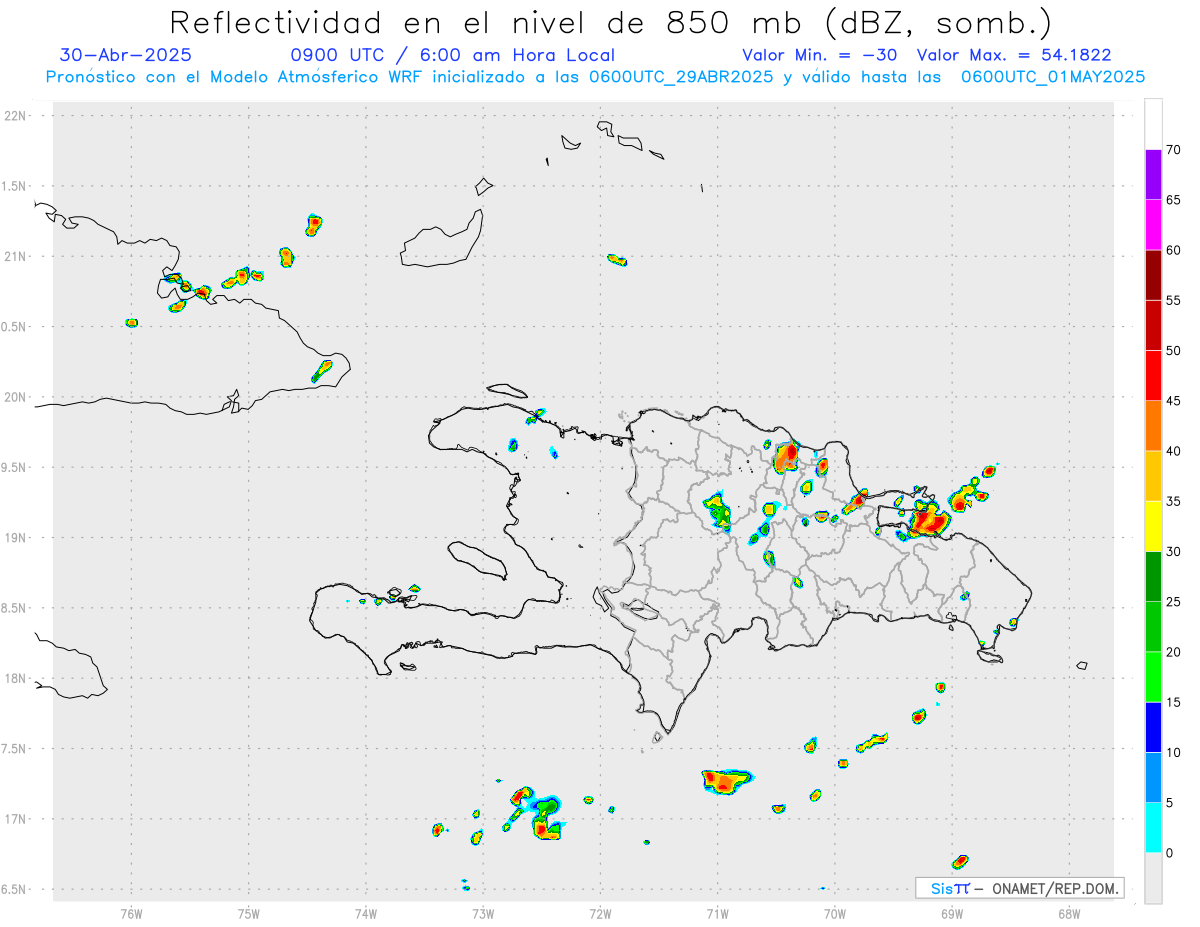Click the '8.5N' latitude label
Viewport: 1200px width, 927px height.
click(x=15, y=608)
